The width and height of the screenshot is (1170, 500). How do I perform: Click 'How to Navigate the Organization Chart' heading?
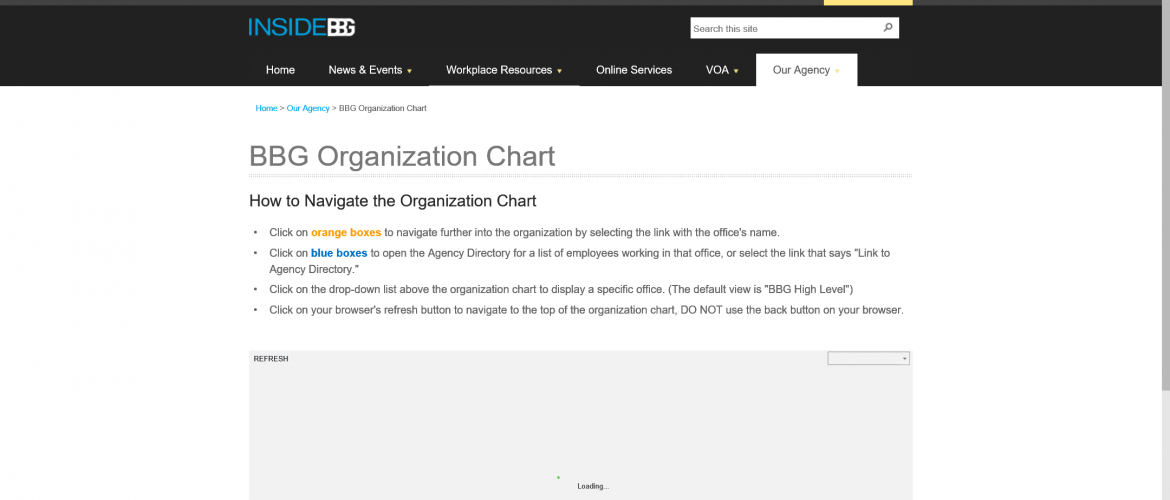coord(393,201)
